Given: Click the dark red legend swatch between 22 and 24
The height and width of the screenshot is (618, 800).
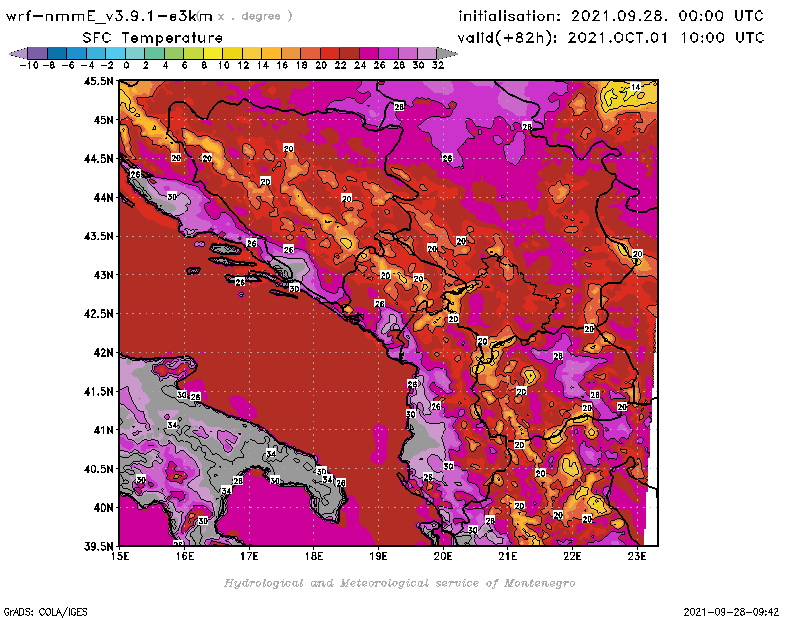Looking at the screenshot, I should click(x=349, y=53).
